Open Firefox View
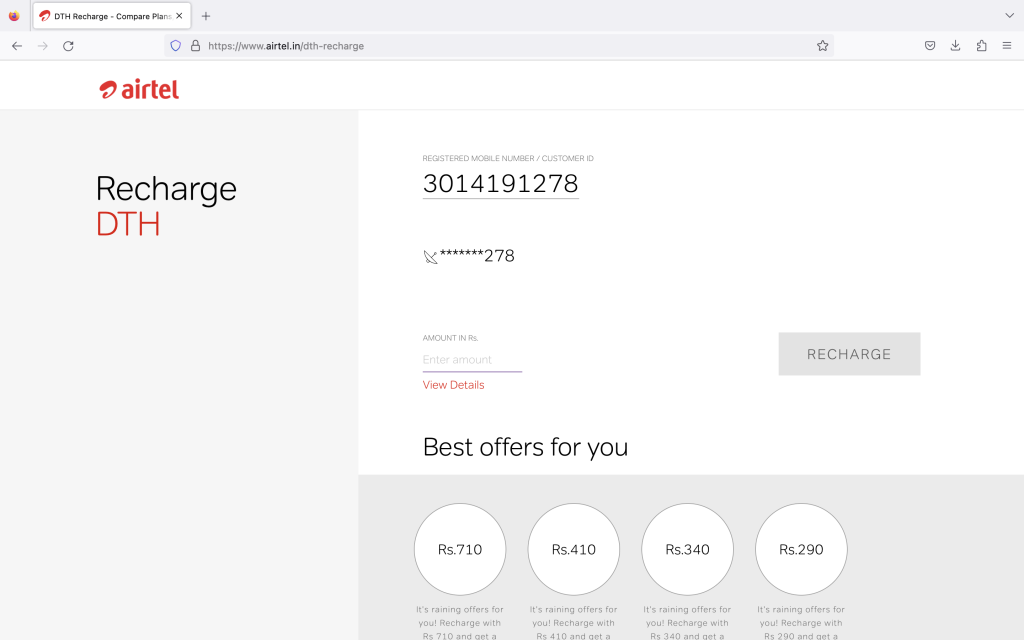Image resolution: width=1024 pixels, height=640 pixels. [x=14, y=16]
